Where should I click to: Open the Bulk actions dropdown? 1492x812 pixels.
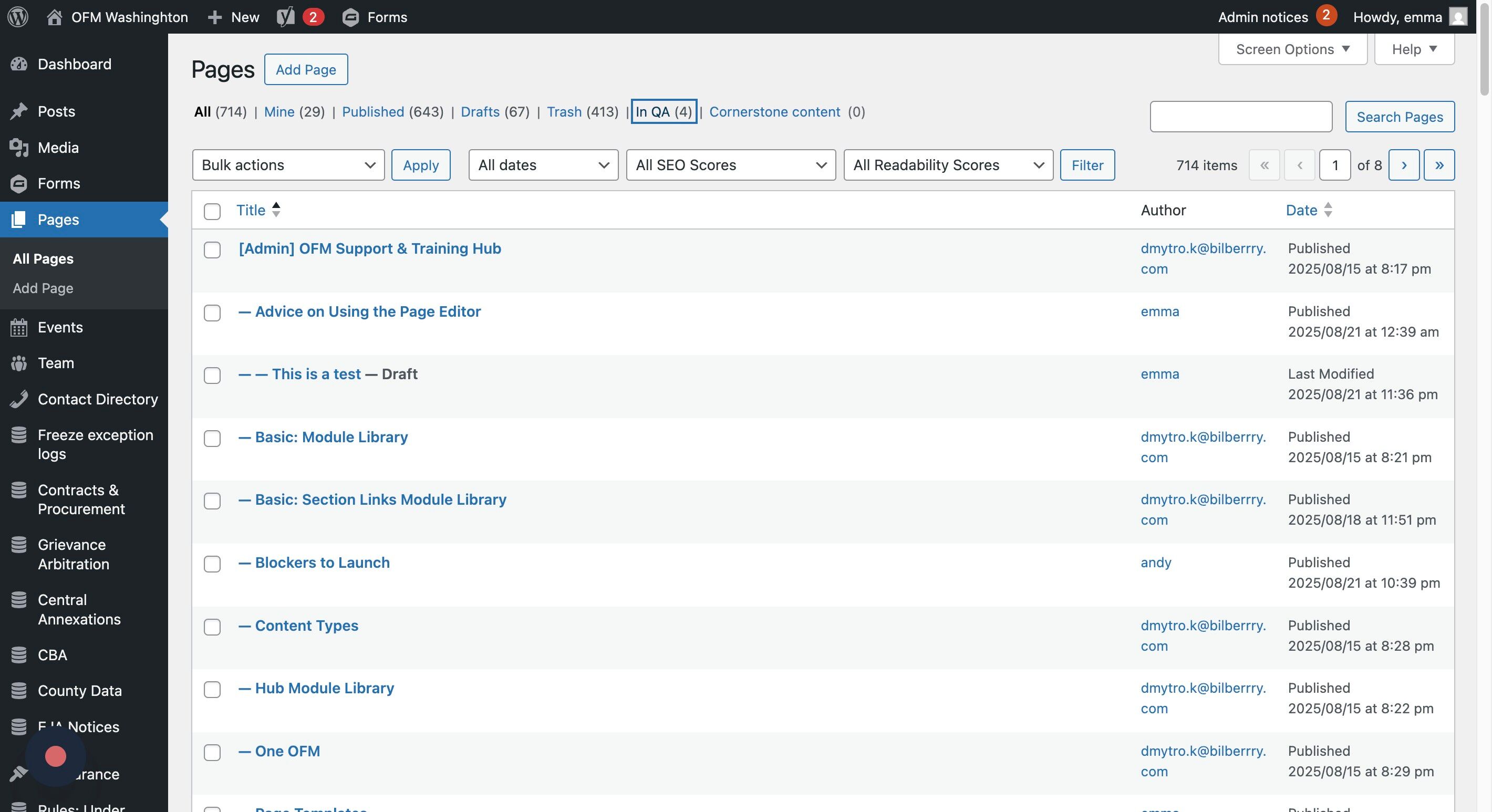(288, 165)
